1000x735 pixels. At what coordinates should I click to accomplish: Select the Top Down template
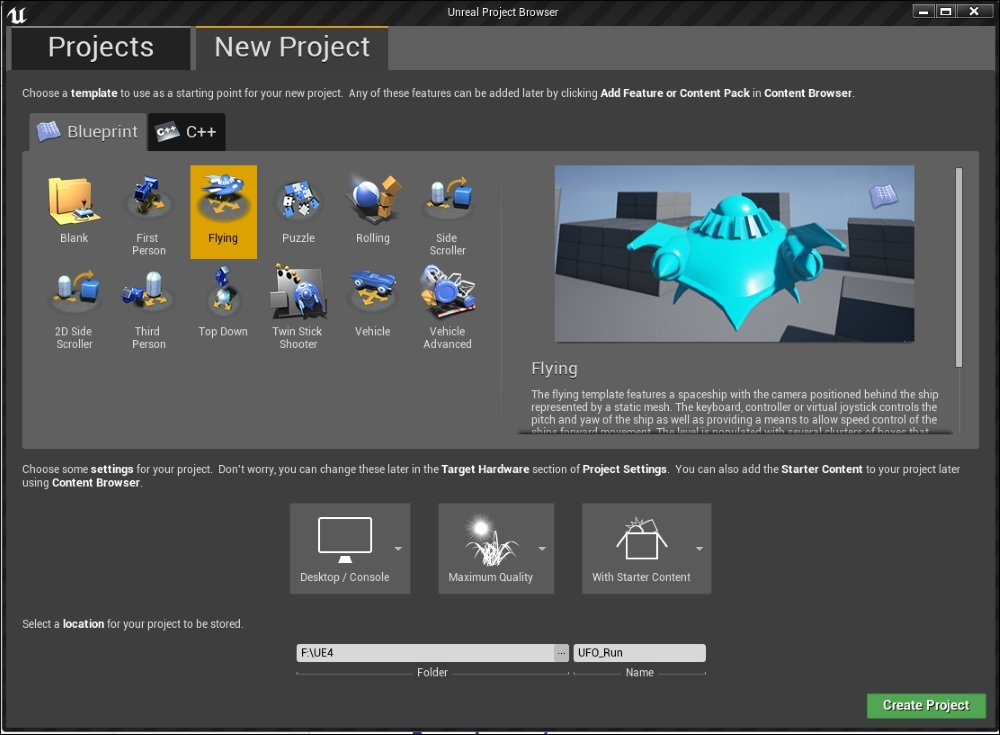[x=223, y=306]
